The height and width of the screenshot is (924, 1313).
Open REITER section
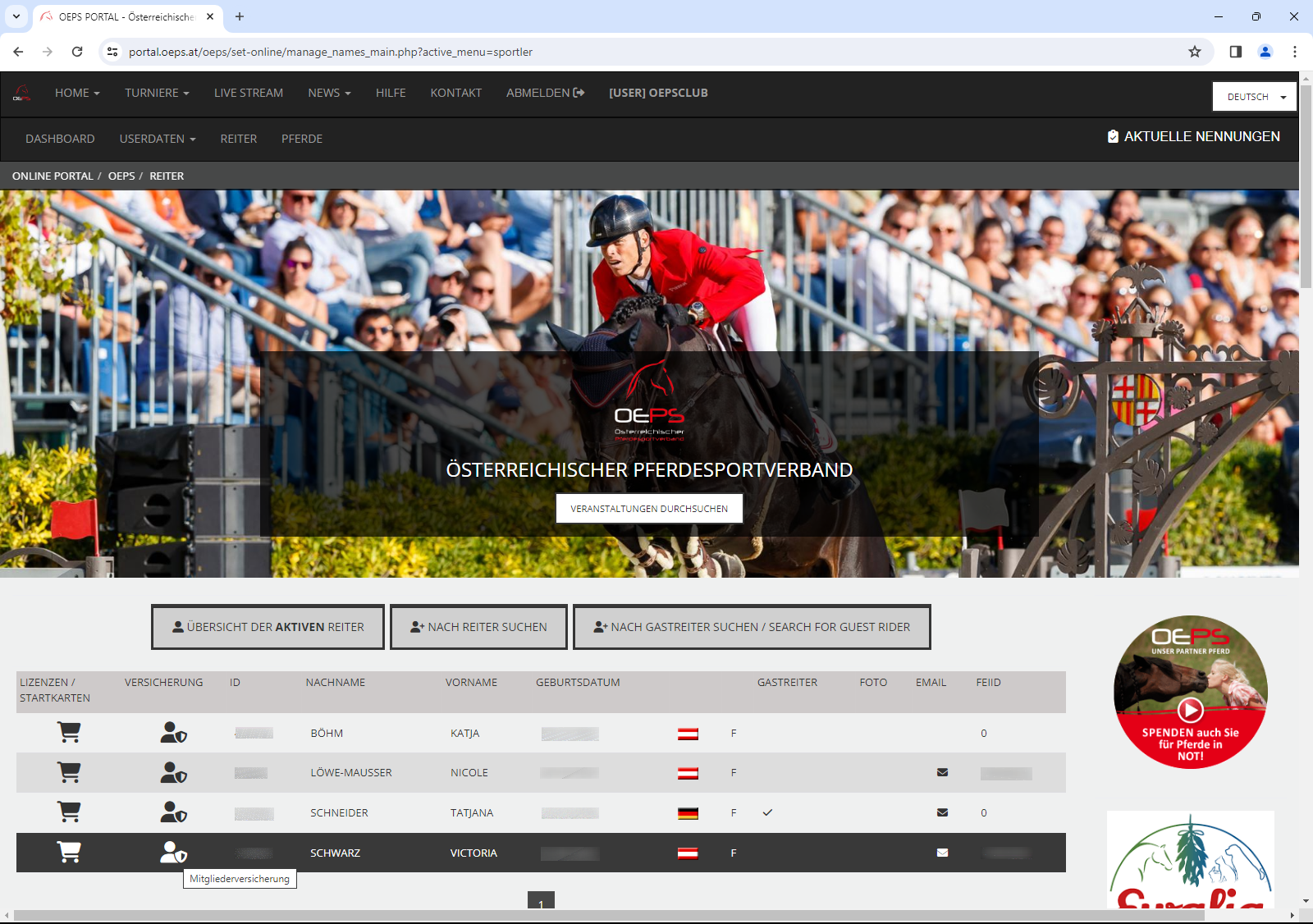tap(239, 139)
